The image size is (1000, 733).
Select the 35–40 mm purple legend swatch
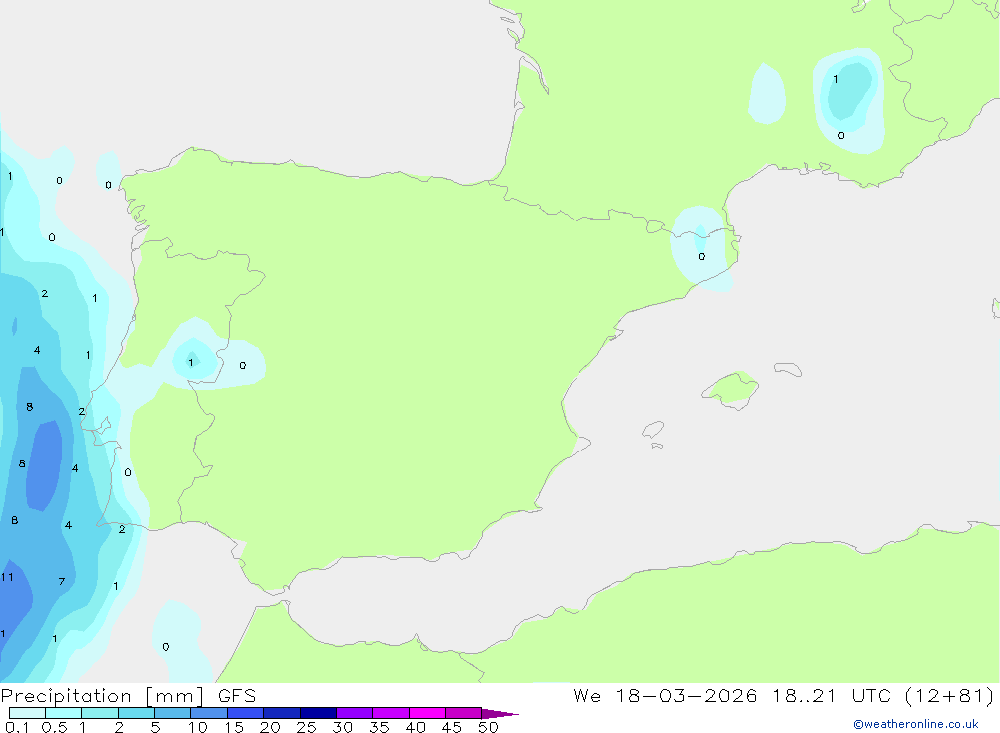pyautogui.click(x=391, y=713)
